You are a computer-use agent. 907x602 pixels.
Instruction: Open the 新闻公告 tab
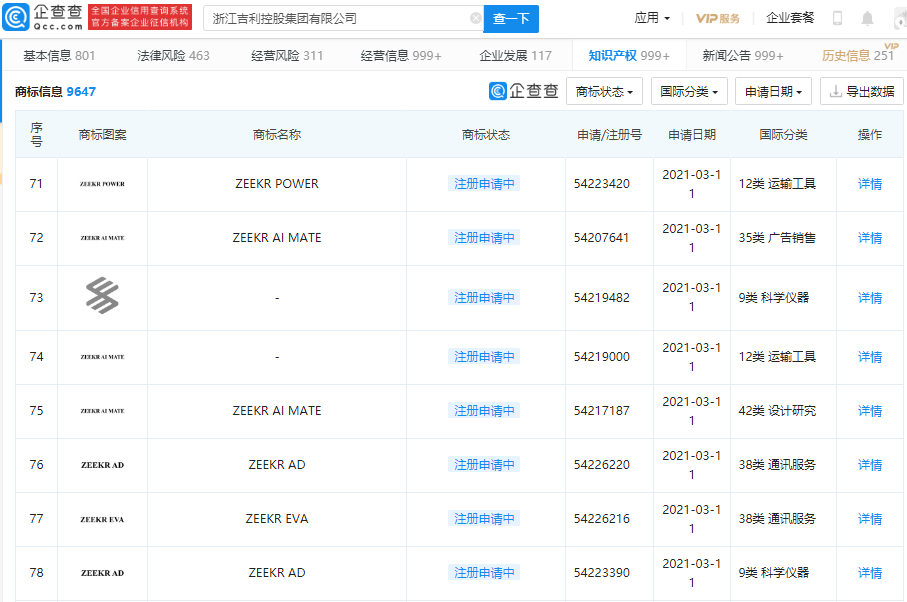pos(725,56)
